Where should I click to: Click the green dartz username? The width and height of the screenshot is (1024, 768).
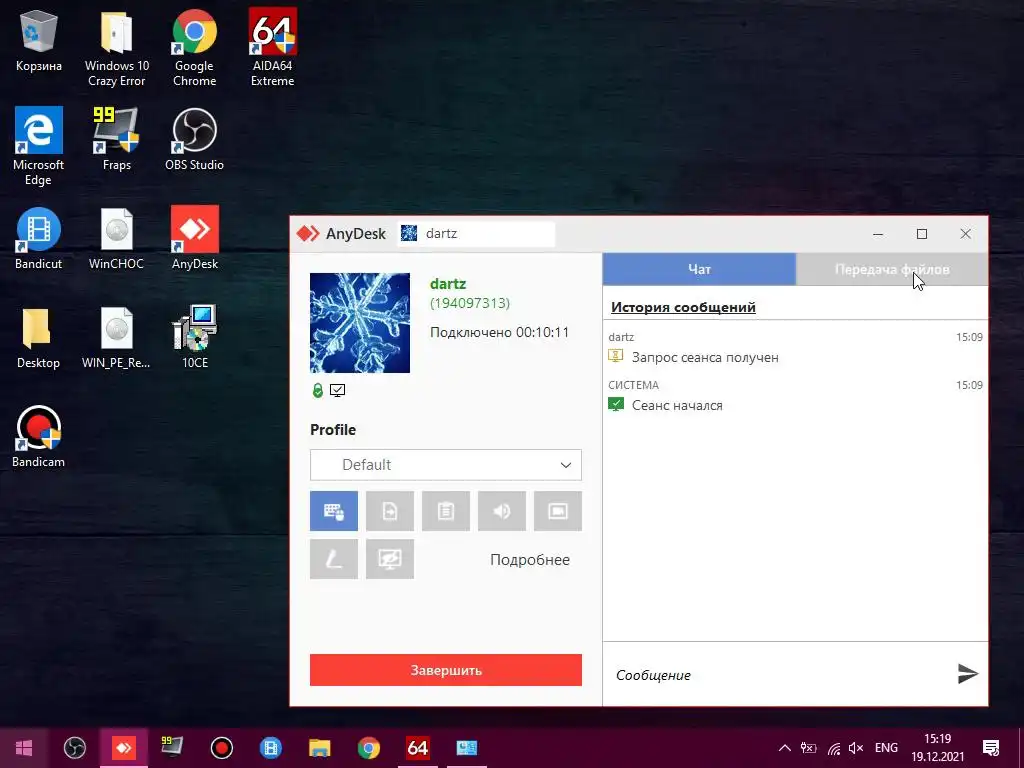[448, 284]
